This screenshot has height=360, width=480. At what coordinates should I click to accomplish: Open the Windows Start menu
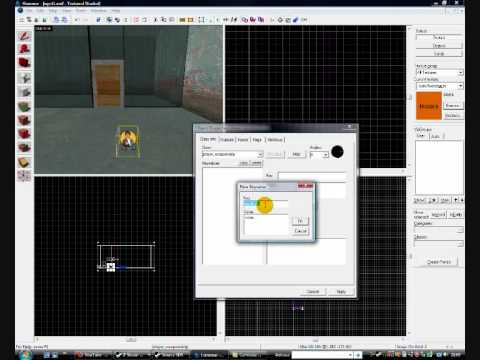point(26,355)
